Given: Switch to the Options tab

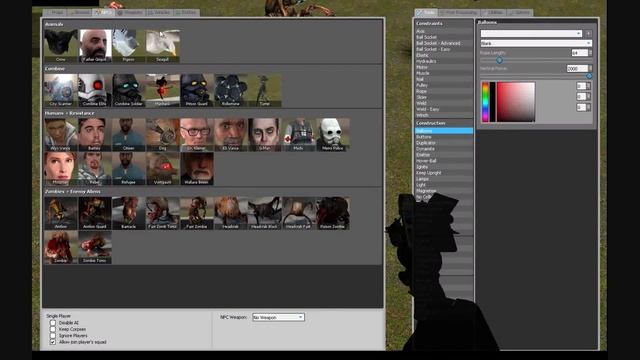Looking at the screenshot, I should click(521, 13).
